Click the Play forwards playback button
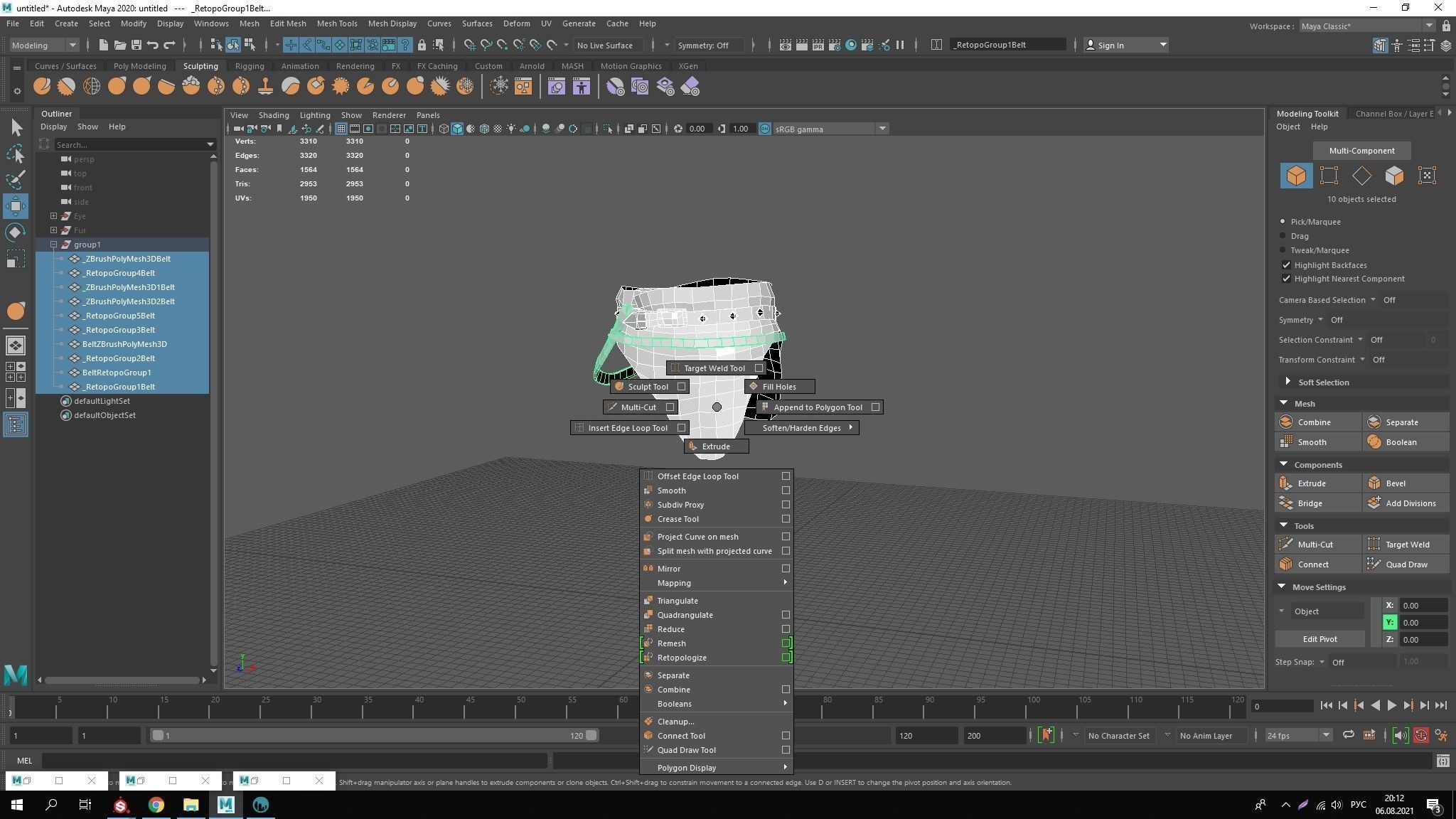1456x819 pixels. click(x=1391, y=705)
